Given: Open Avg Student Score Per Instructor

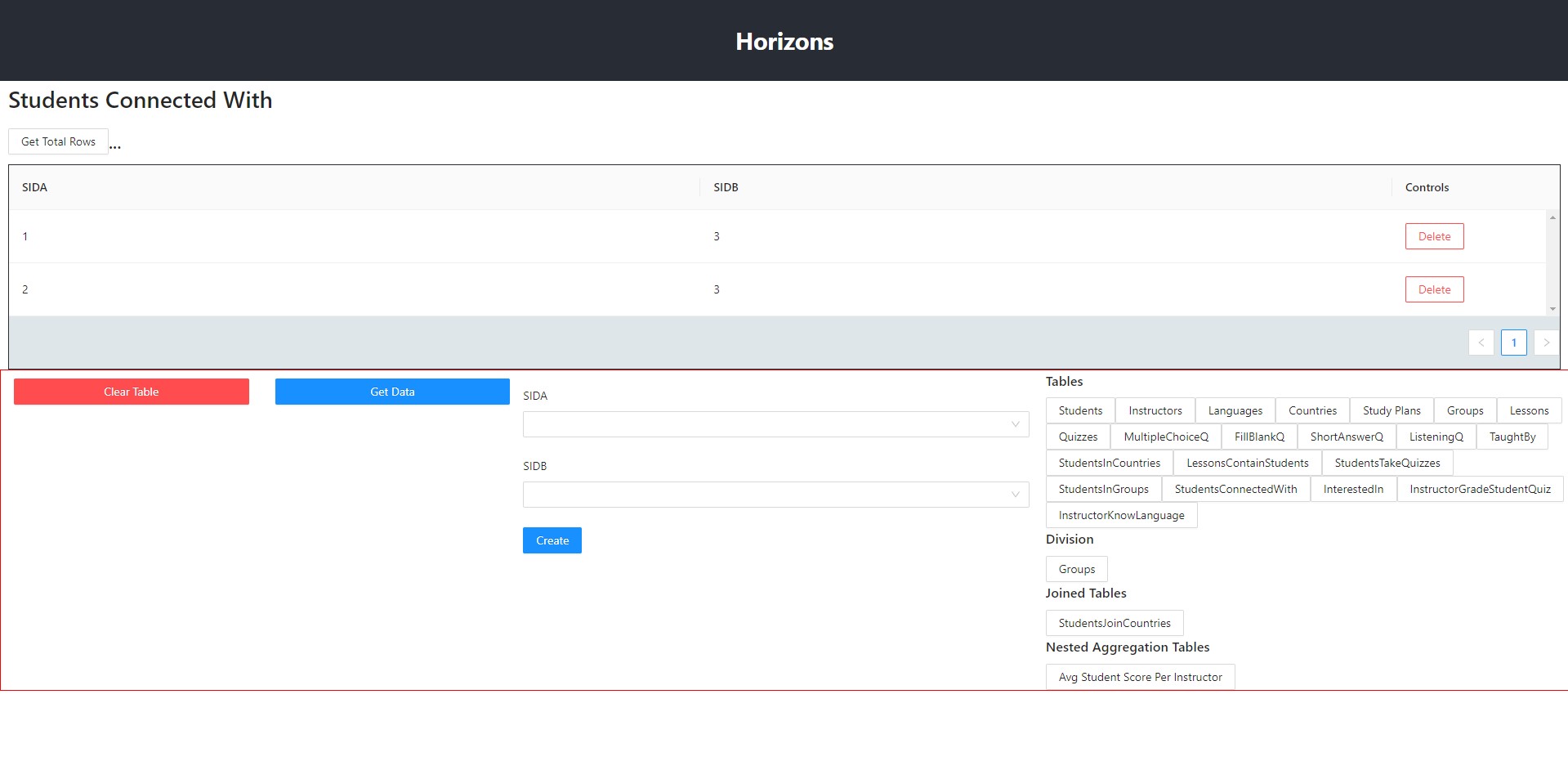Looking at the screenshot, I should (1140, 677).
